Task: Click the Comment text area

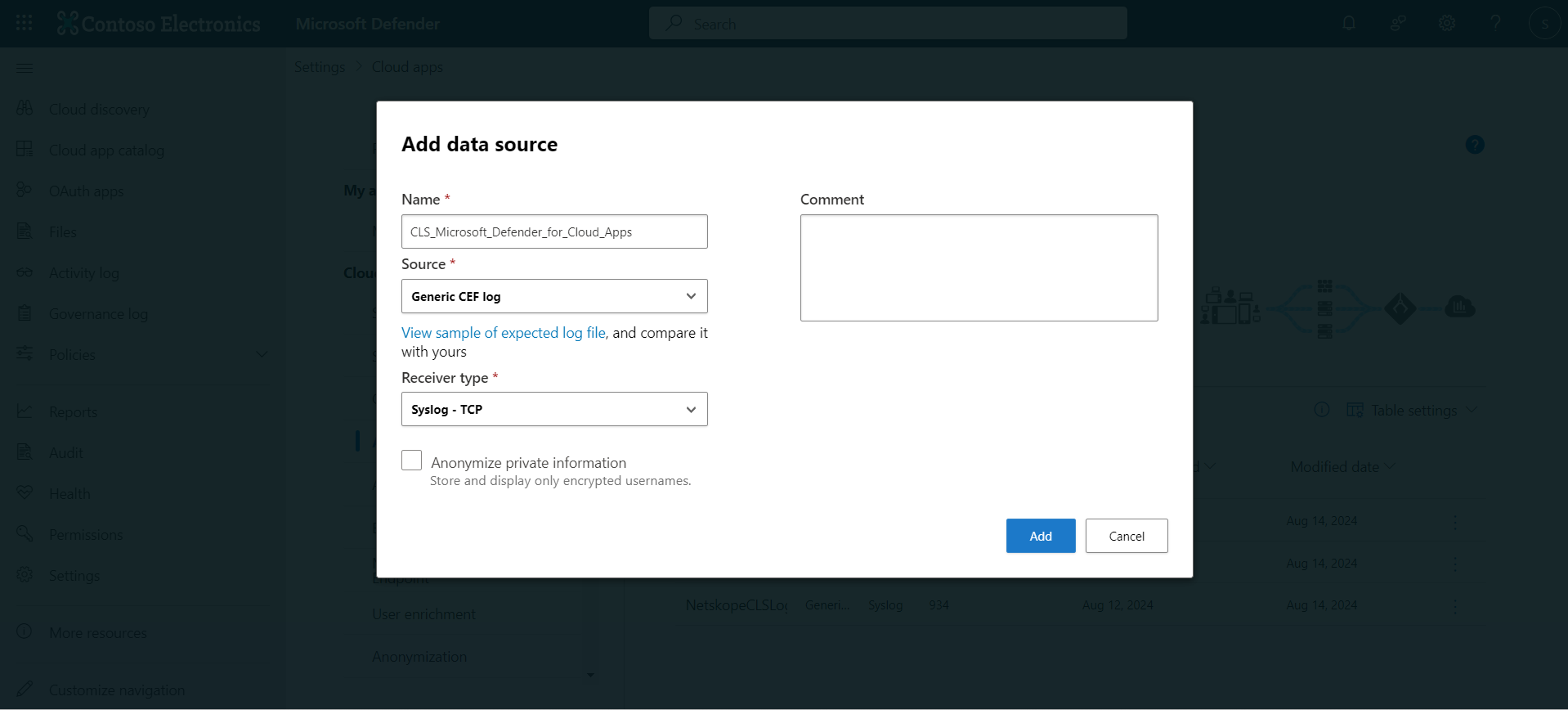Action: point(979,267)
